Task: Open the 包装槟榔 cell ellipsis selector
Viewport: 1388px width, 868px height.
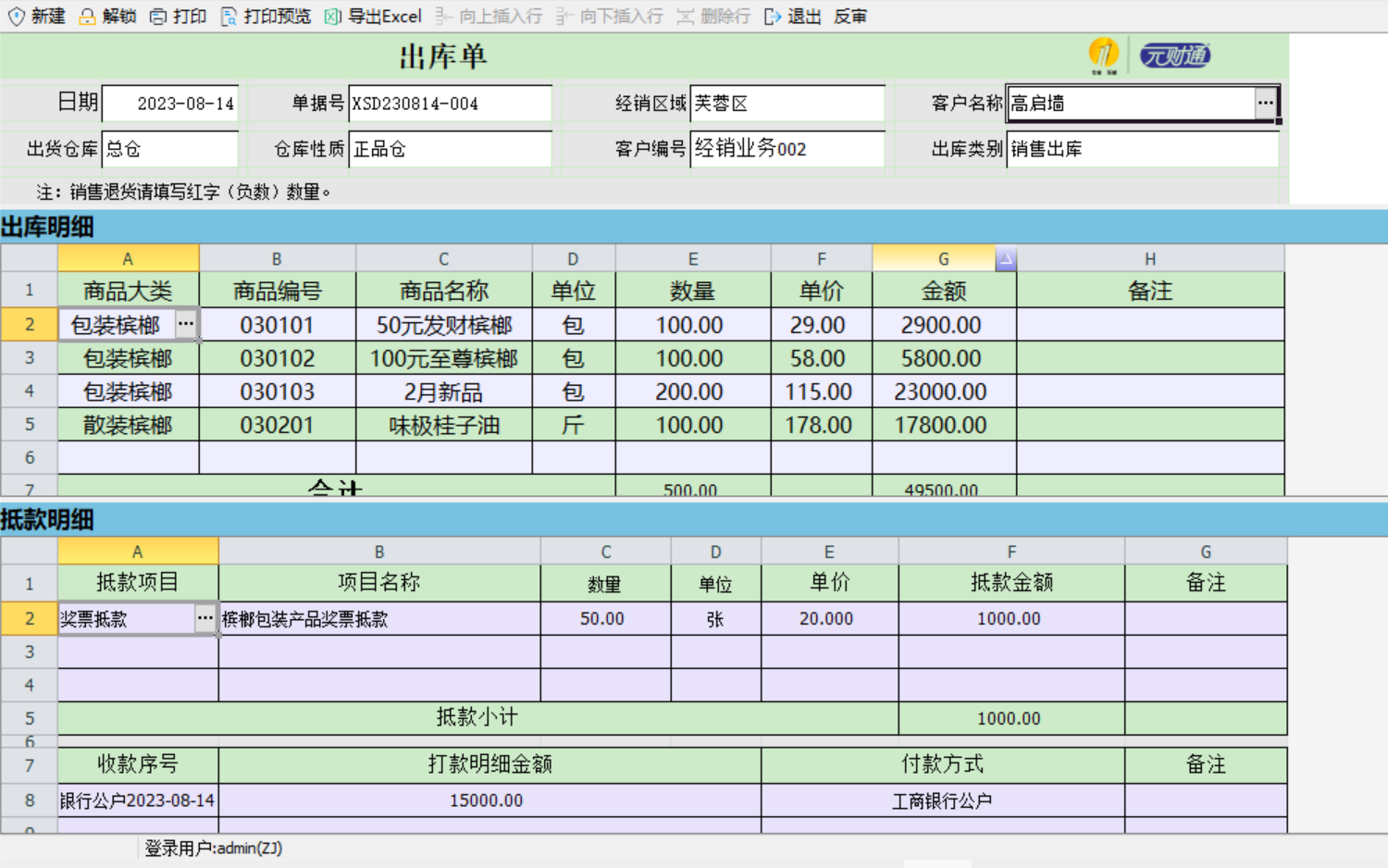Action: tap(186, 324)
